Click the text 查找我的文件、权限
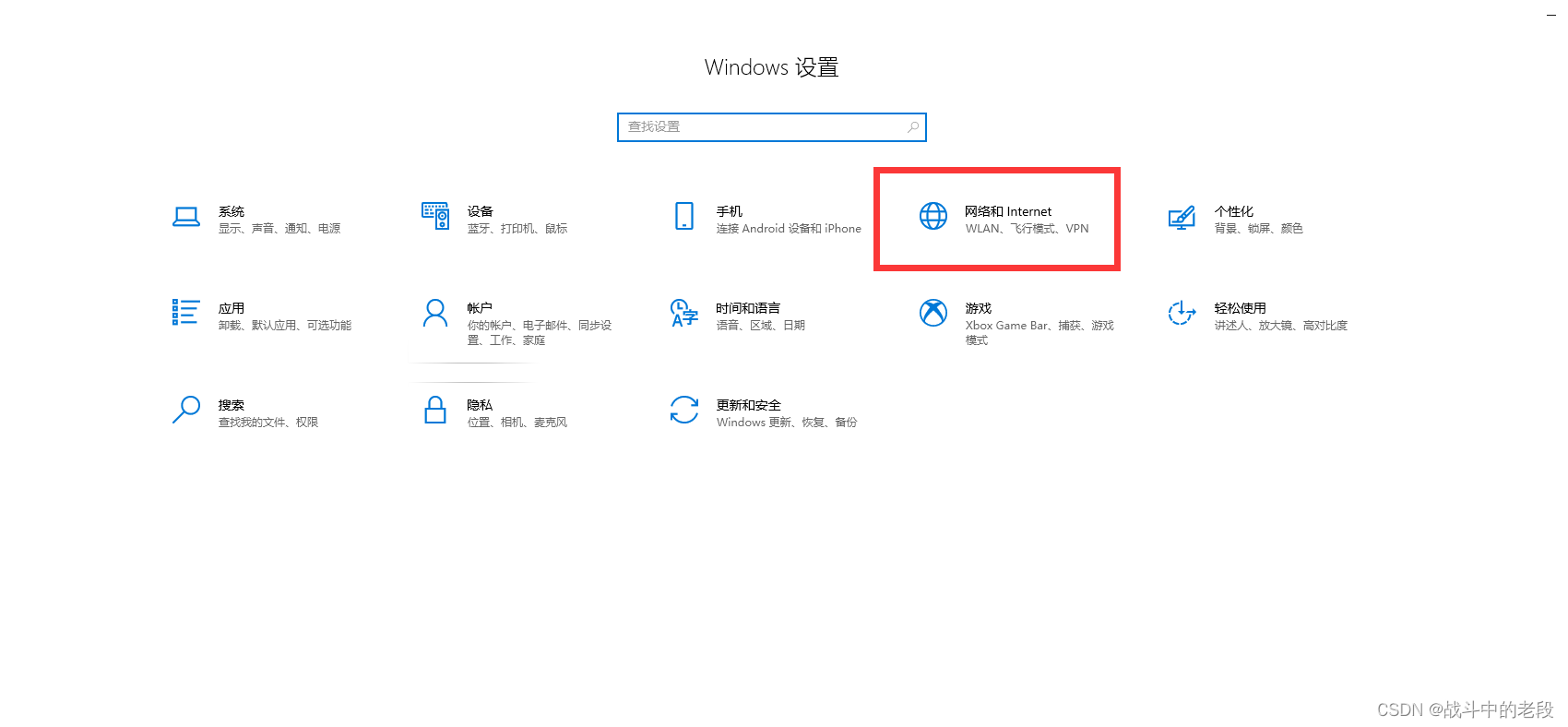The height and width of the screenshot is (727, 1568). click(268, 423)
